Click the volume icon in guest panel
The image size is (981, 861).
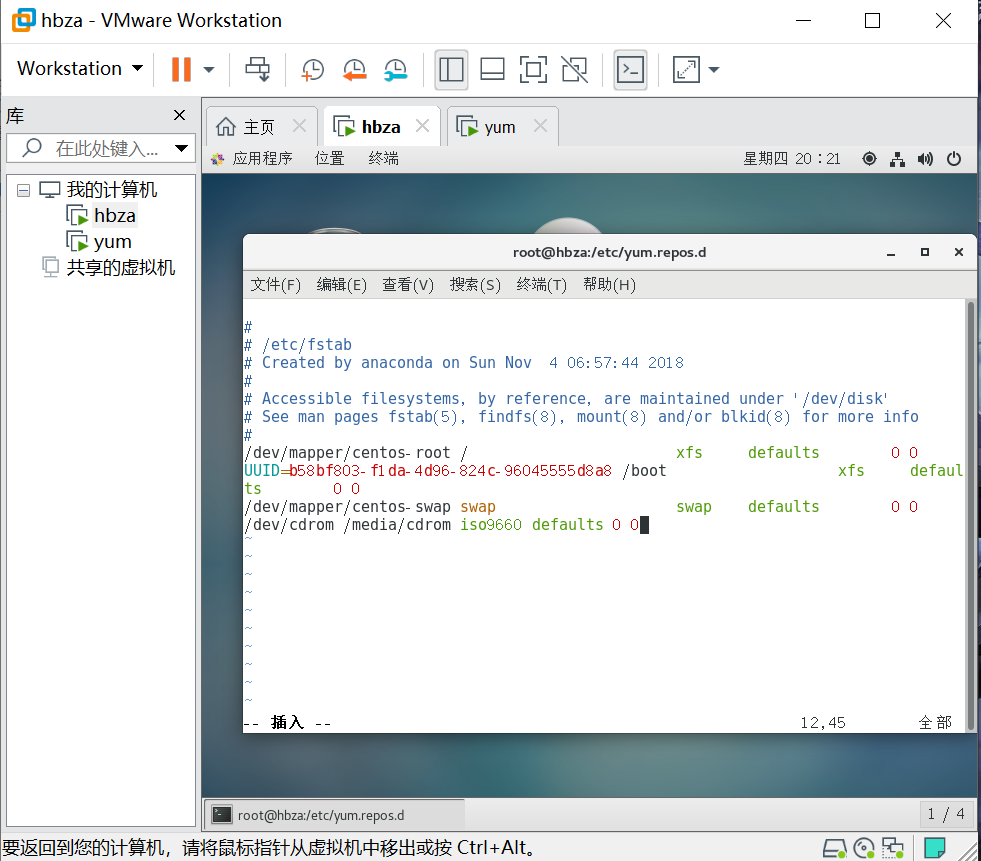pyautogui.click(x=925, y=159)
